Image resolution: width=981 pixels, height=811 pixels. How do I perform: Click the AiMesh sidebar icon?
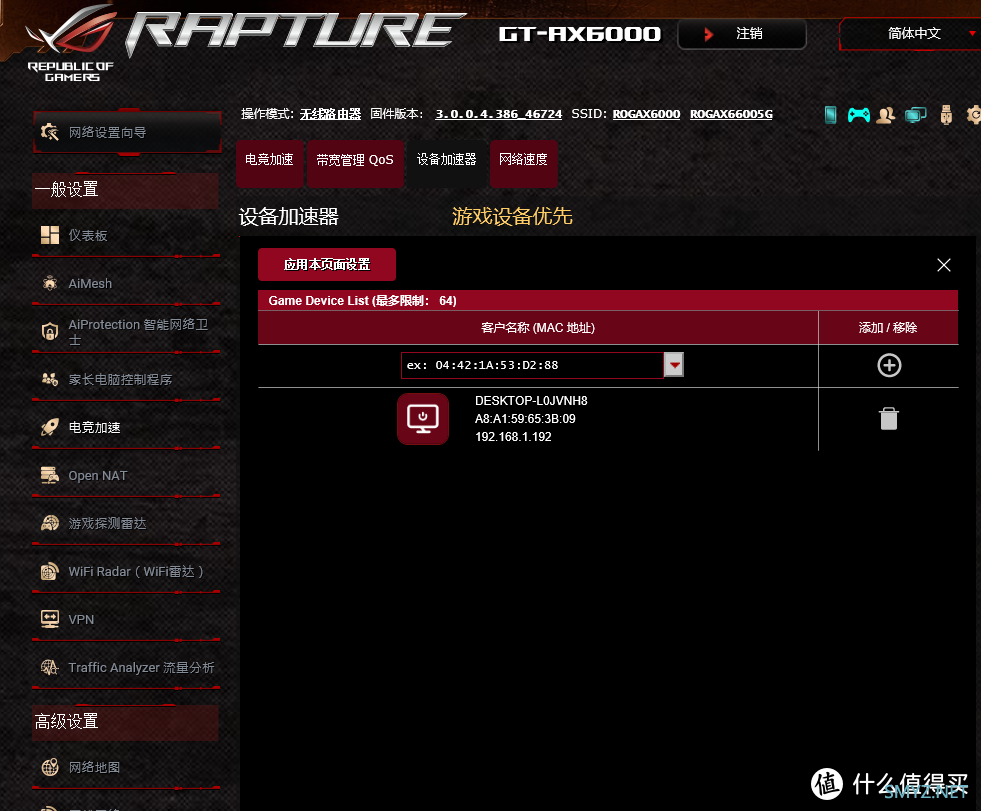coord(50,283)
